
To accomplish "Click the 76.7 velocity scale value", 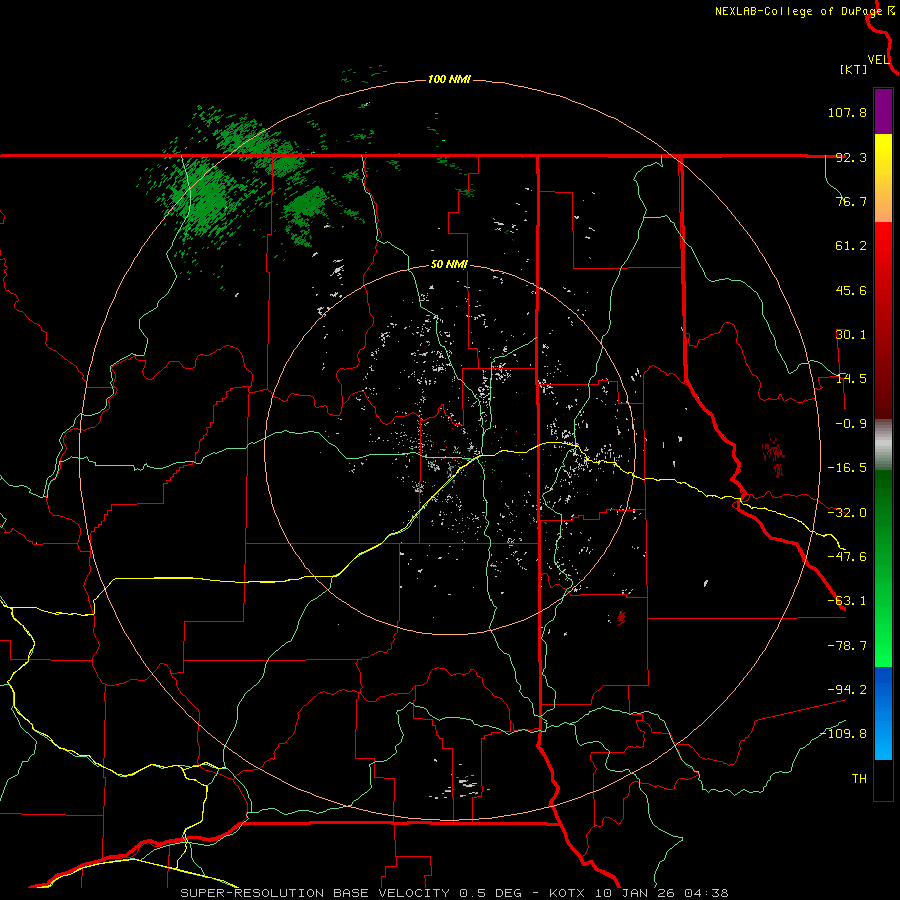I will tap(851, 201).
